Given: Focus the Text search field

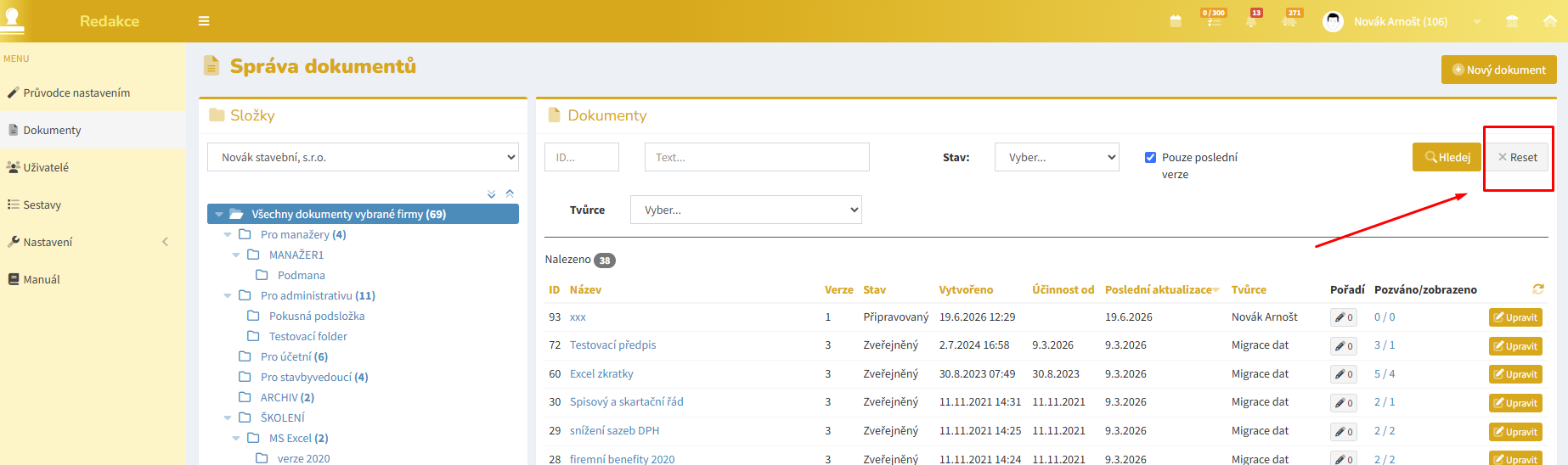Looking at the screenshot, I should (x=757, y=157).
